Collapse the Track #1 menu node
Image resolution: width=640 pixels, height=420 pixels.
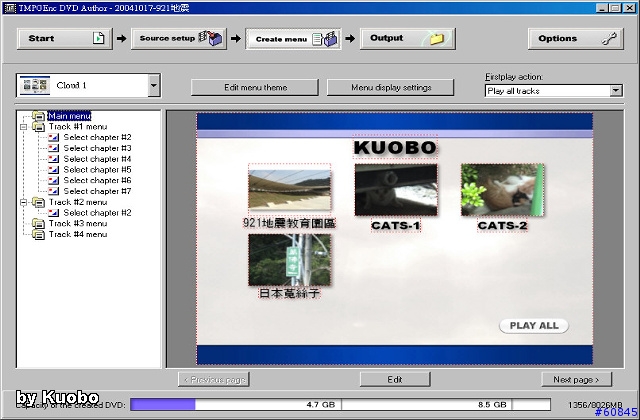(24, 127)
